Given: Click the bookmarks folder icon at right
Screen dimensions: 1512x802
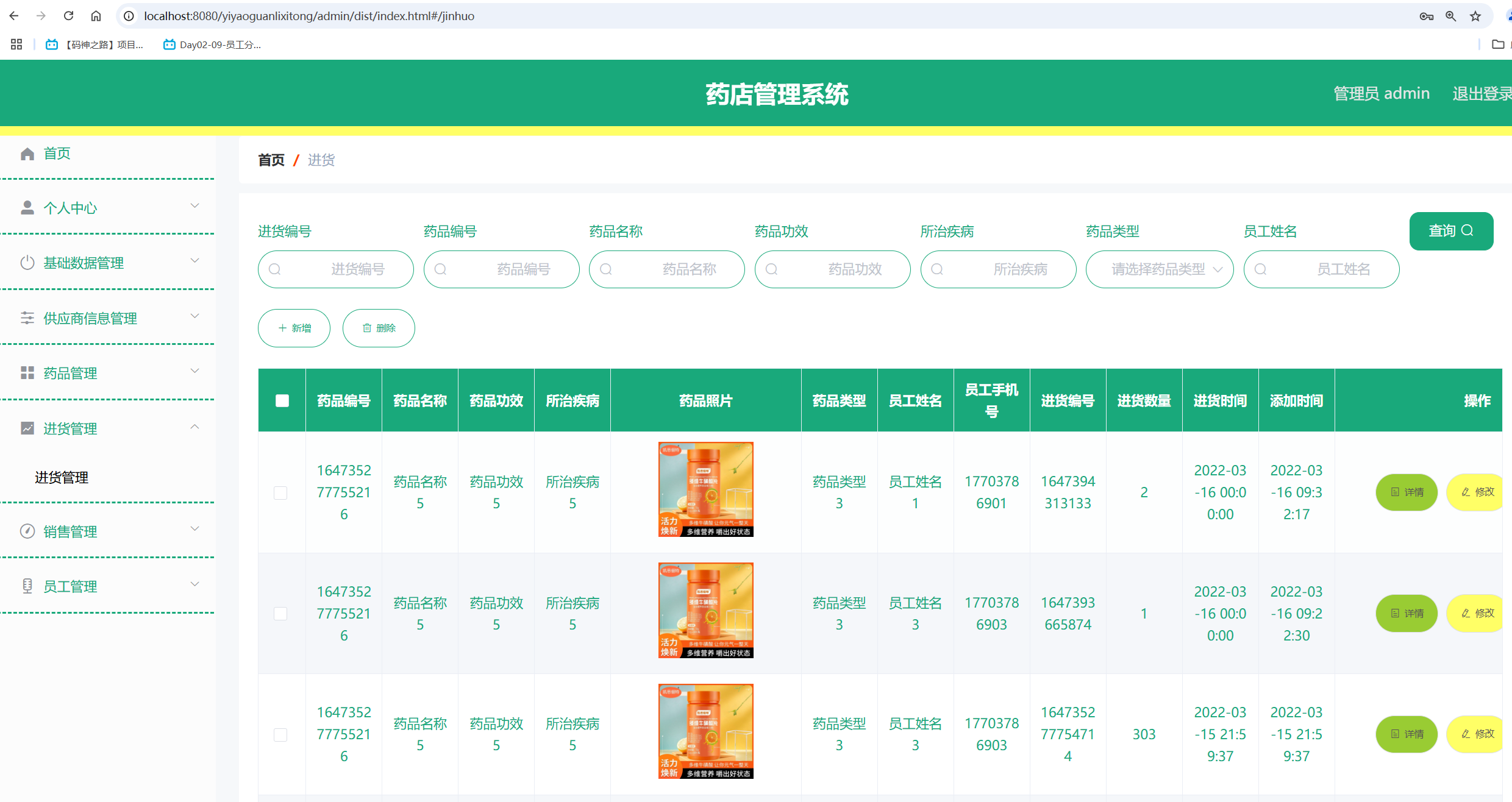Looking at the screenshot, I should point(1498,44).
